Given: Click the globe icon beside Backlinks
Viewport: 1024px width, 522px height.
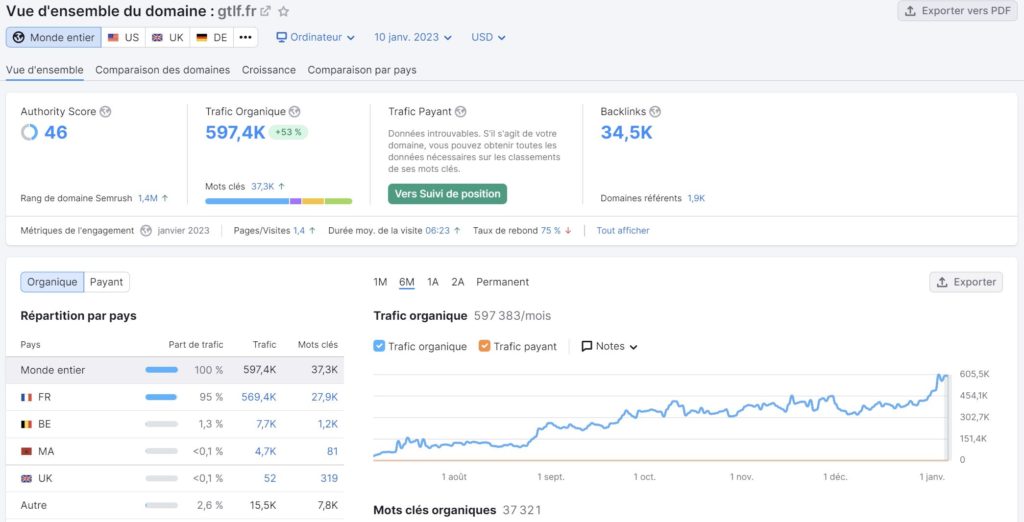Looking at the screenshot, I should [x=655, y=112].
